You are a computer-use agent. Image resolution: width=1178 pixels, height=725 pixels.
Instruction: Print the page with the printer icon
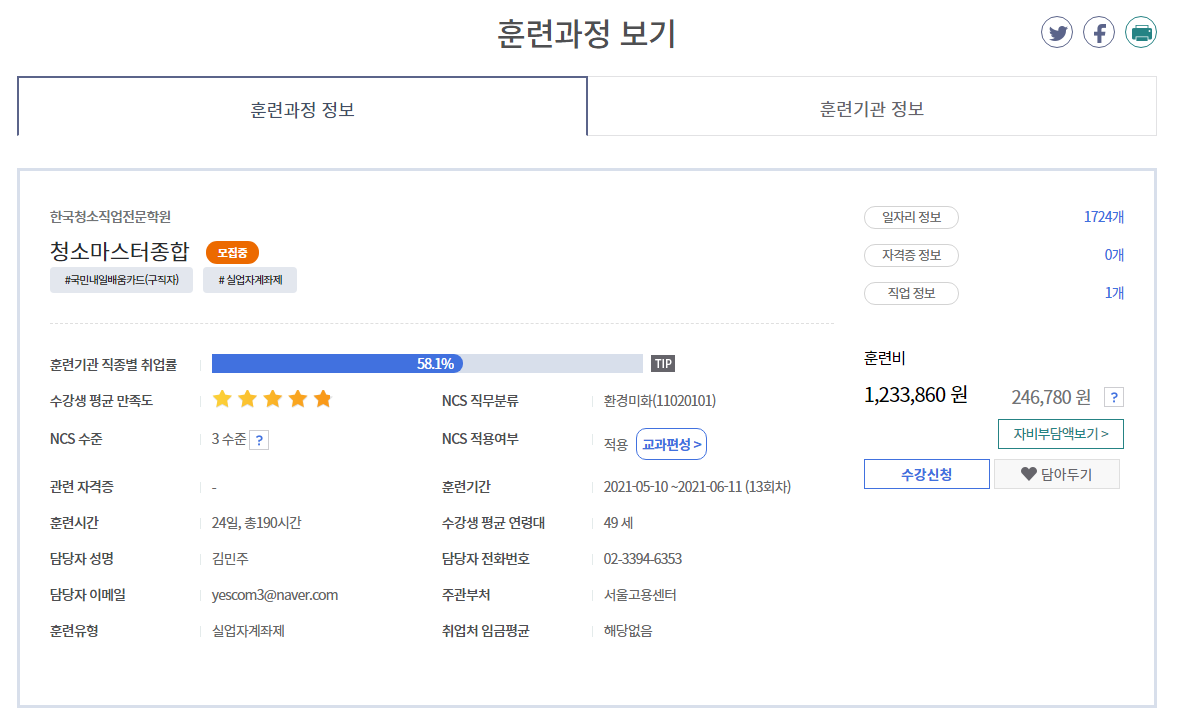1140,32
